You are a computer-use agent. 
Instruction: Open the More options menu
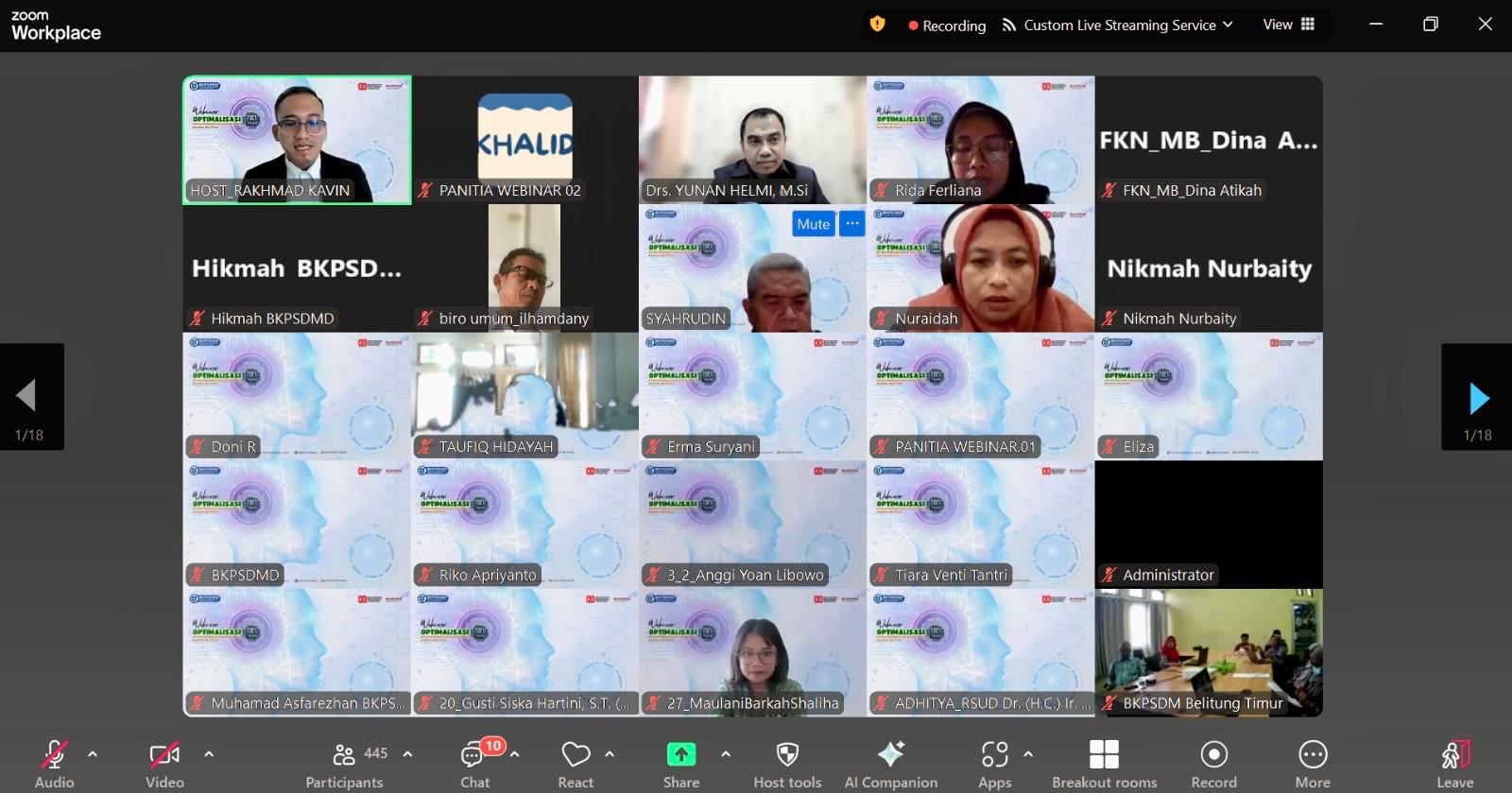1313,764
